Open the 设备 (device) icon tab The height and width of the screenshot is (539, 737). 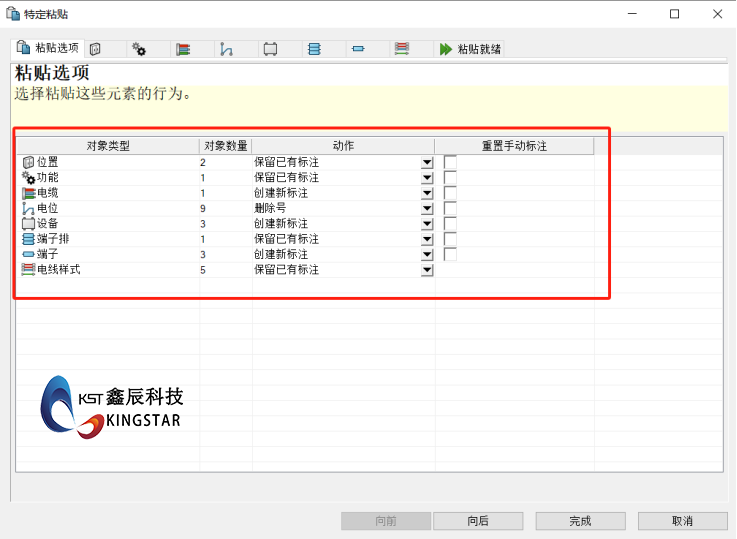(x=270, y=49)
